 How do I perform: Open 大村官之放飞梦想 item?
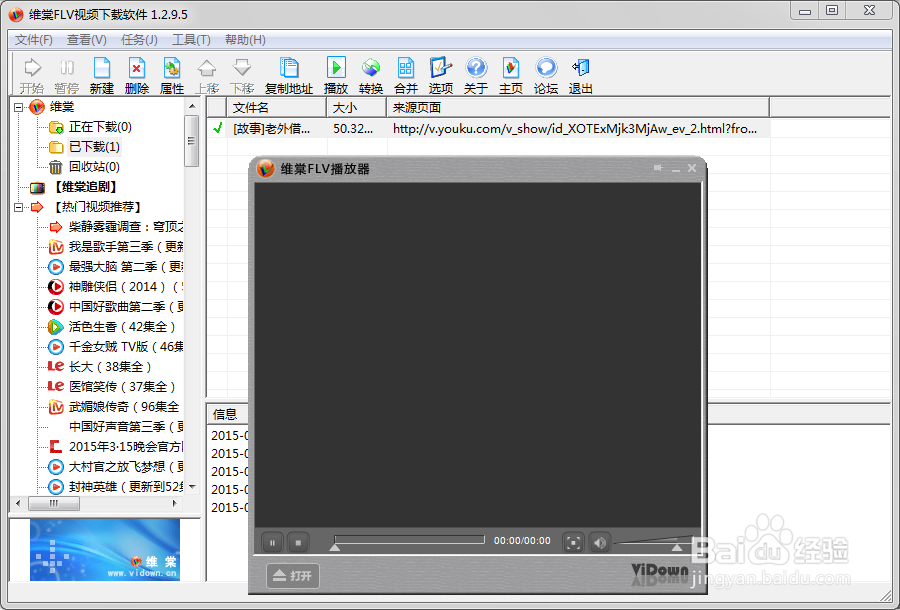(116, 467)
